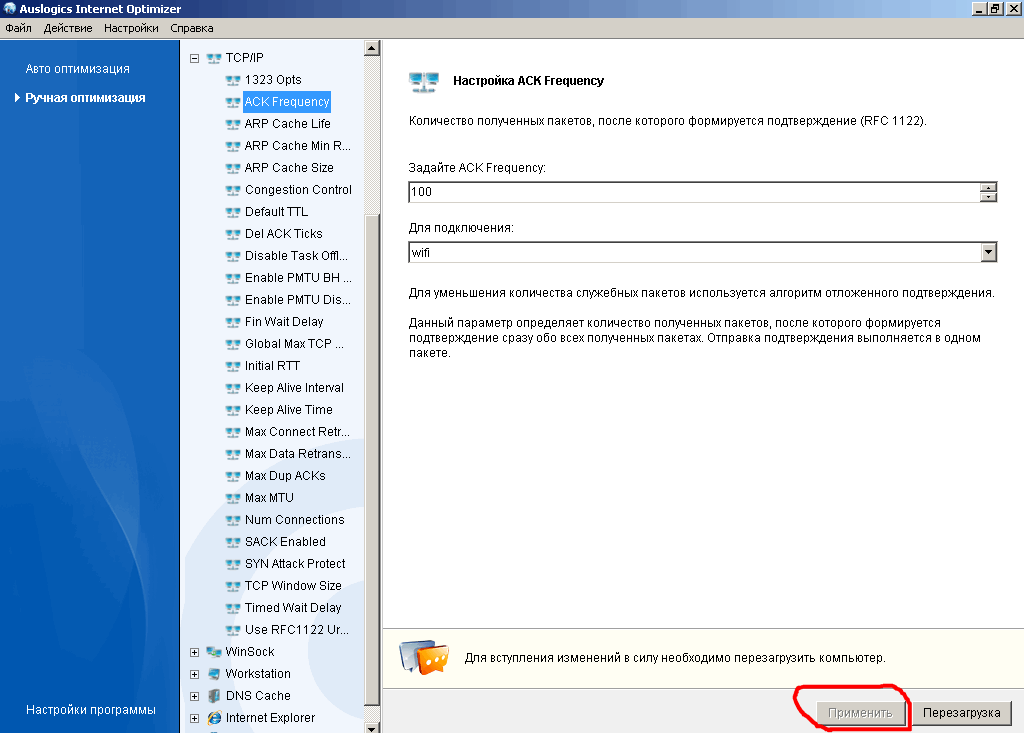
Task: Click the Internet Explorer icon in tree
Action: pos(214,718)
